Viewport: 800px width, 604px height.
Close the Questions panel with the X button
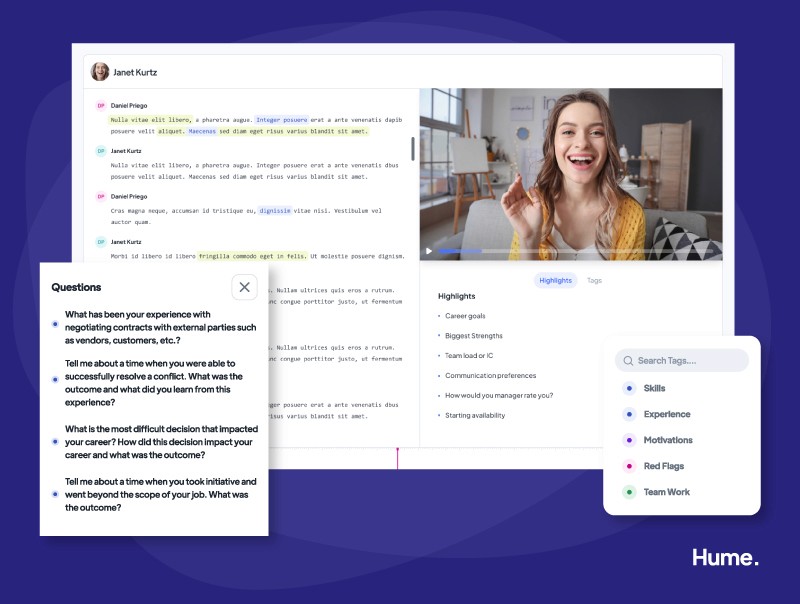click(244, 287)
